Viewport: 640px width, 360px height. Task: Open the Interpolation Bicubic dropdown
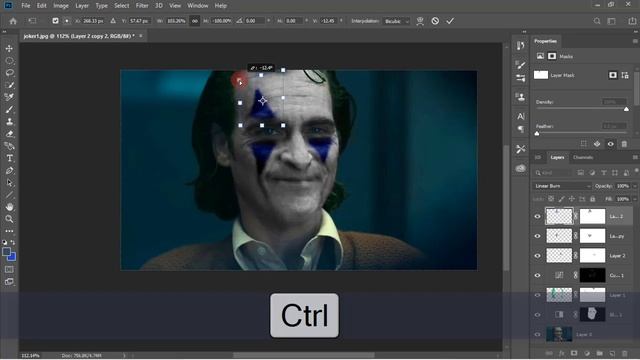(x=396, y=21)
